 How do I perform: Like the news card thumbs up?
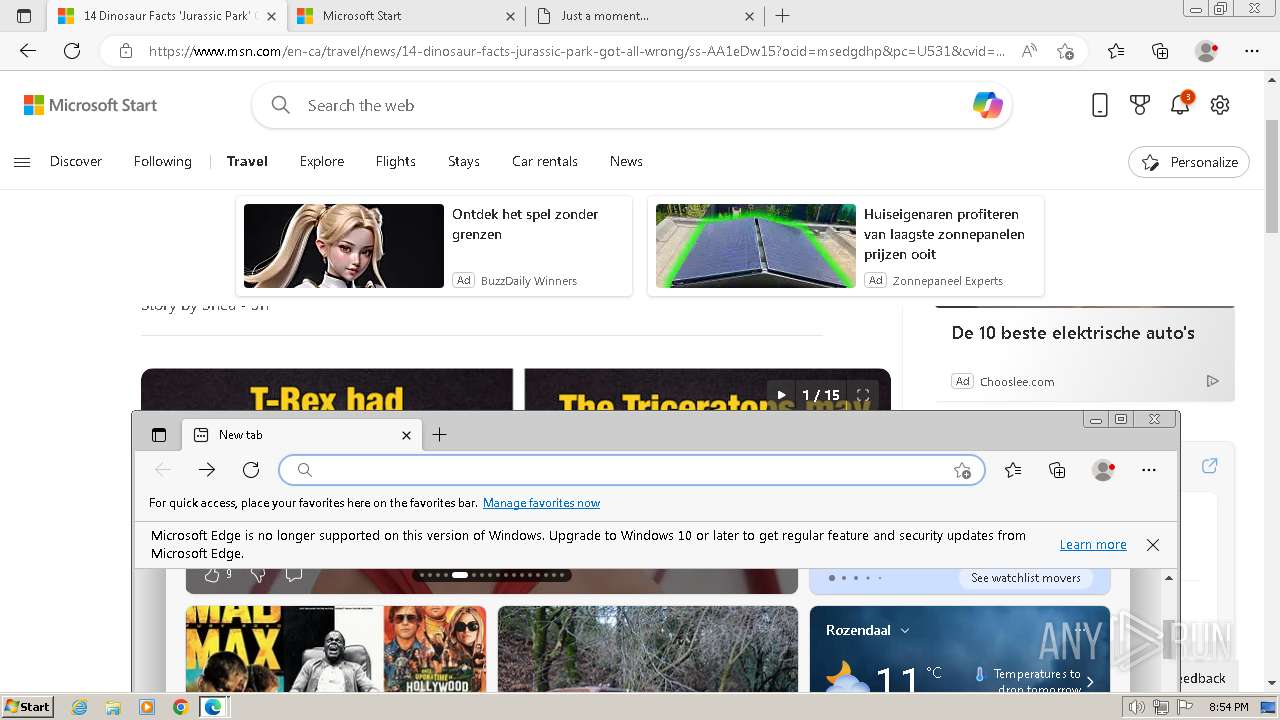[212, 574]
